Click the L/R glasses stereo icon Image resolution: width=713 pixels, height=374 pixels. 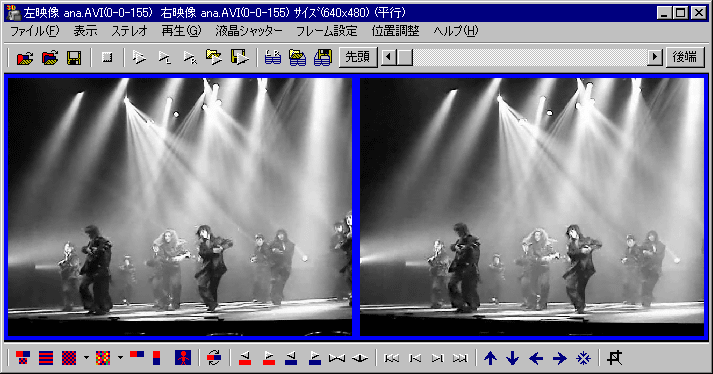pos(272,58)
